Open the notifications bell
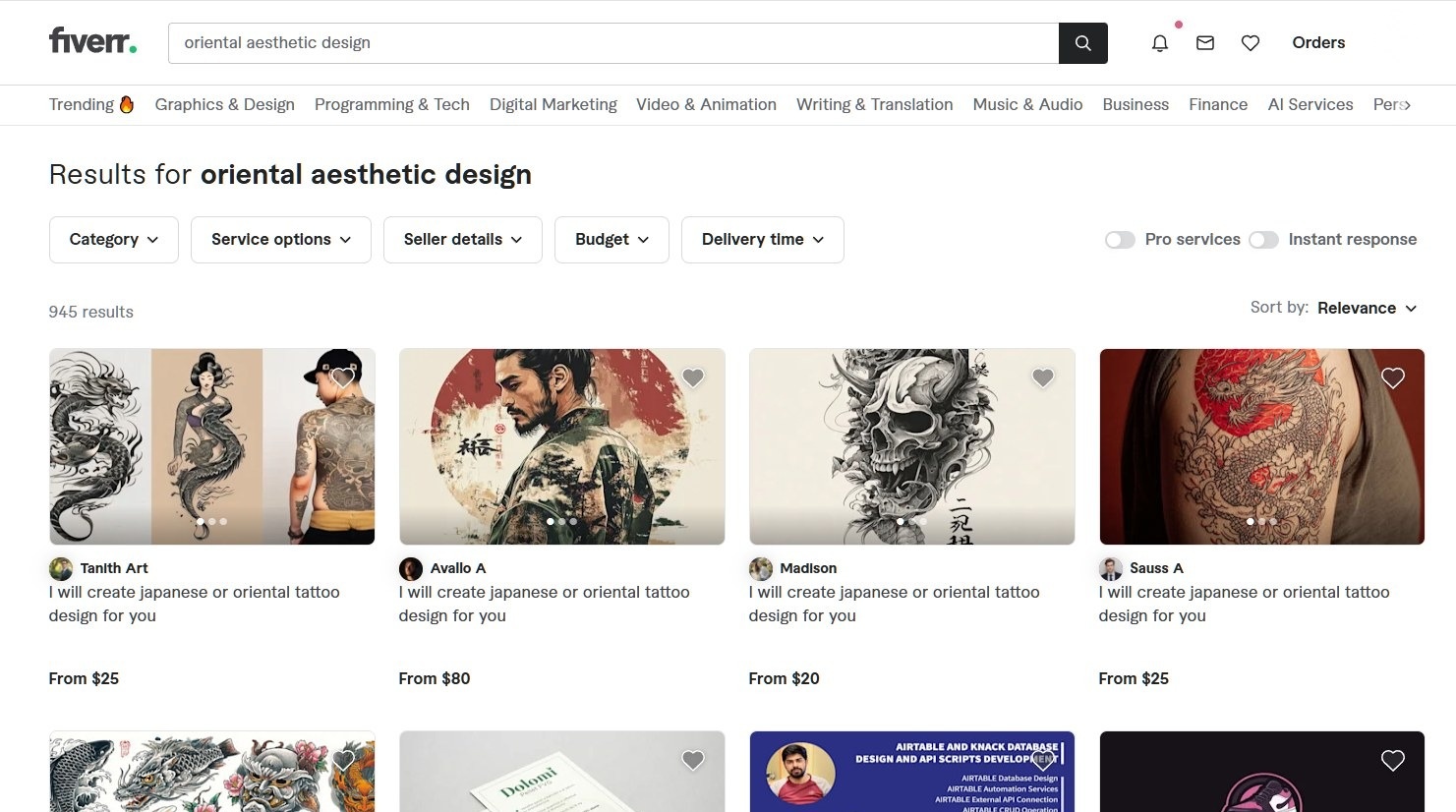The width and height of the screenshot is (1456, 812). pos(1160,43)
